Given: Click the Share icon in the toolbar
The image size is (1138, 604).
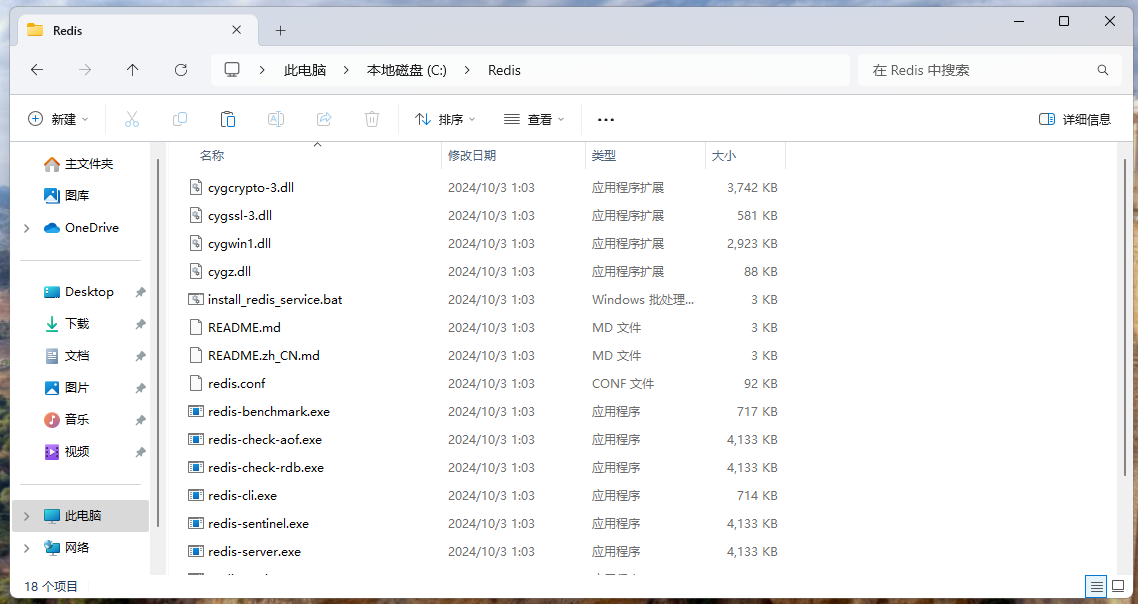Looking at the screenshot, I should 323,118.
